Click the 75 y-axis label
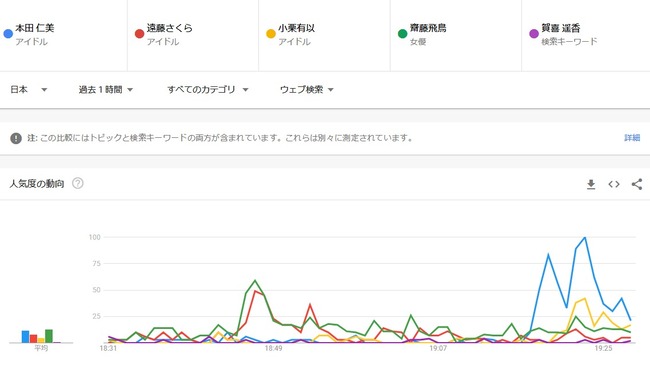The image size is (650, 389). coord(97,263)
